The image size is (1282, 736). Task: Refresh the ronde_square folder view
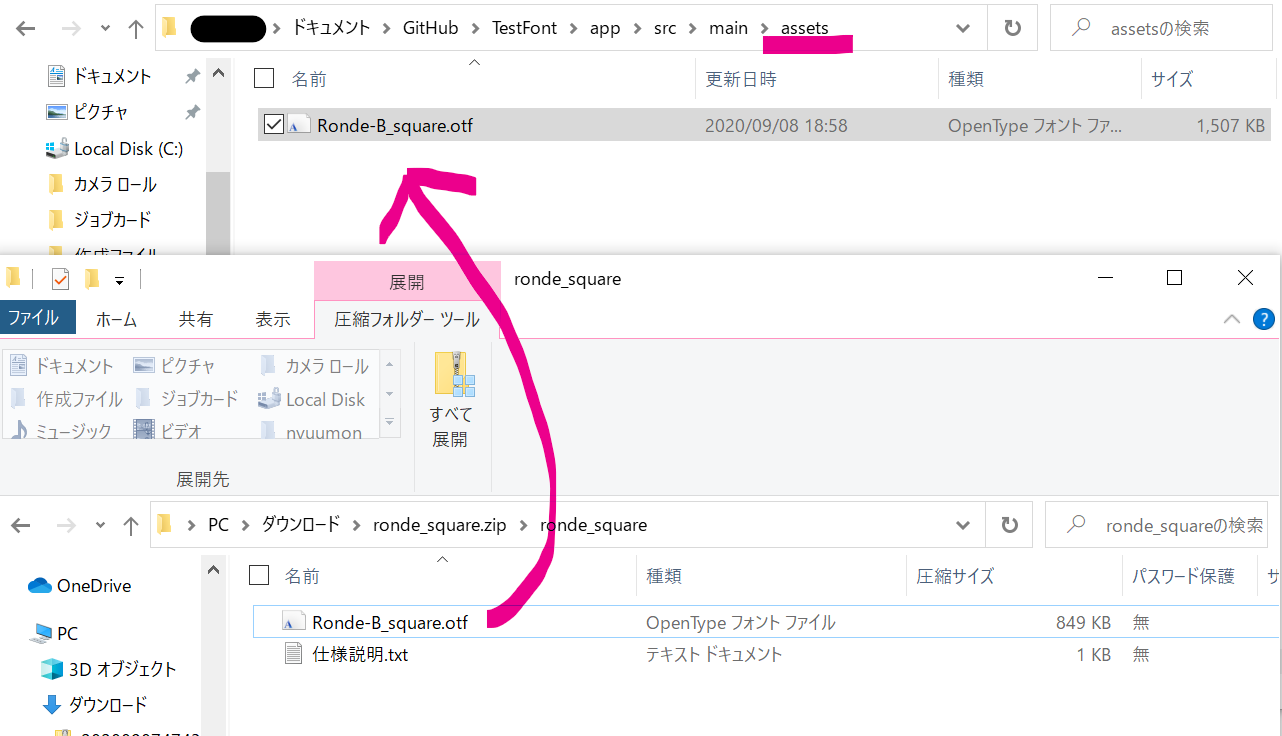[1009, 525]
